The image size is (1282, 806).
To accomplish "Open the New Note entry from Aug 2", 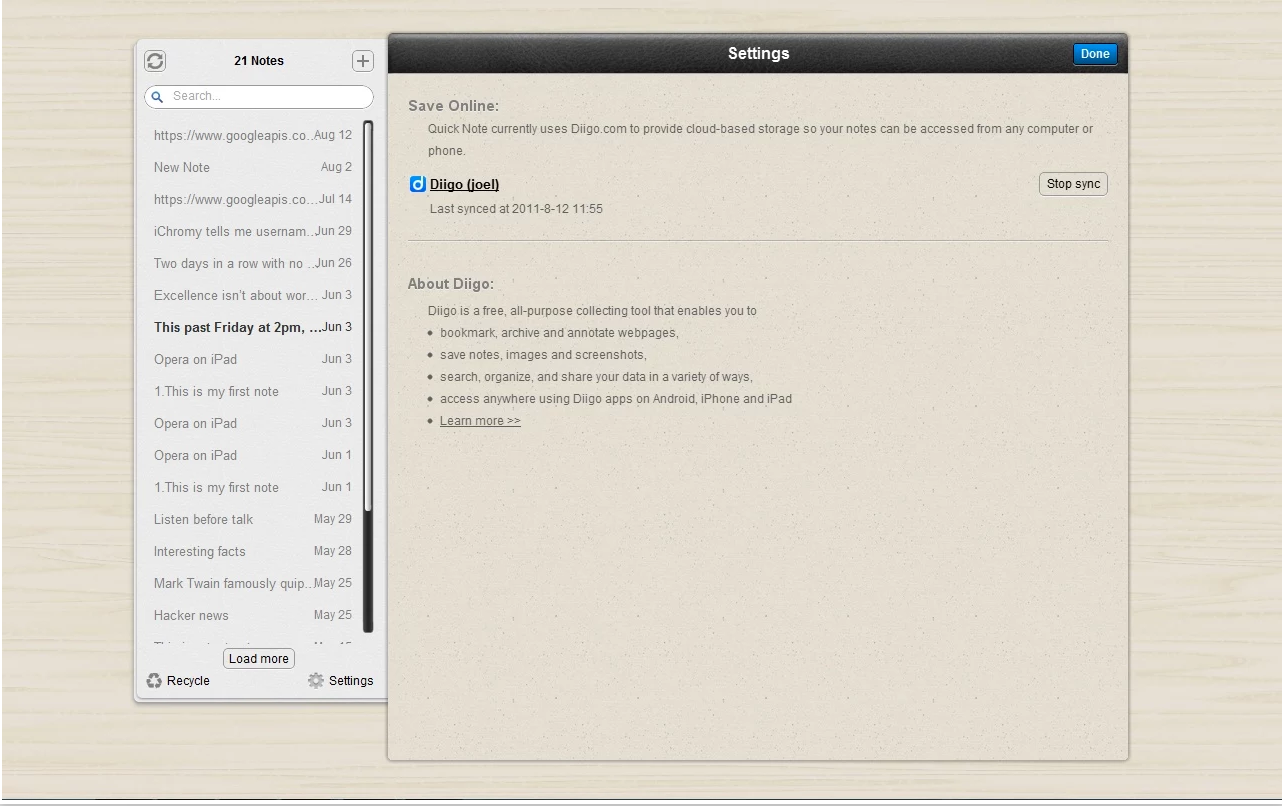I will click(253, 168).
